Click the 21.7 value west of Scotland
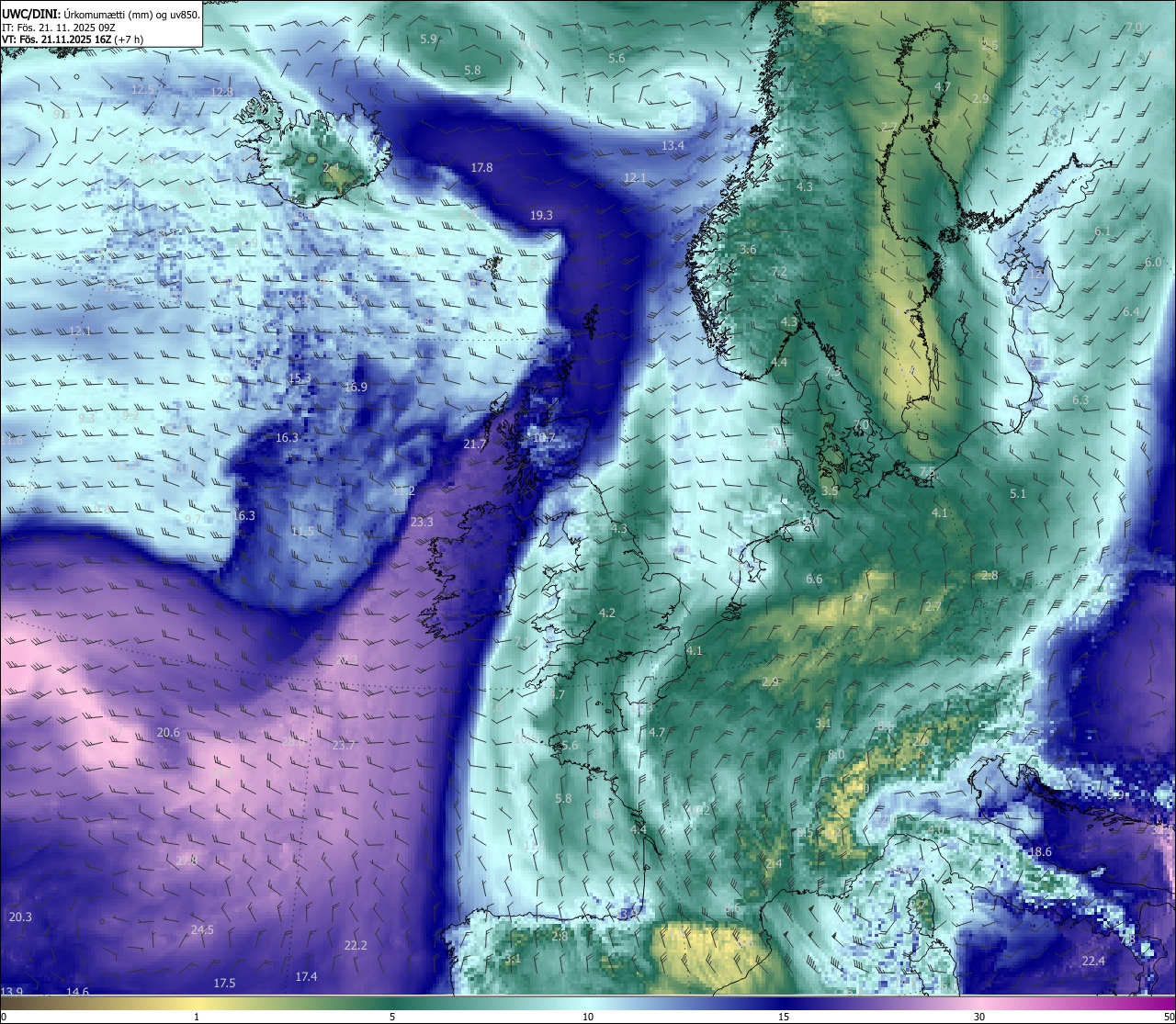This screenshot has height=1024, width=1176. click(474, 444)
